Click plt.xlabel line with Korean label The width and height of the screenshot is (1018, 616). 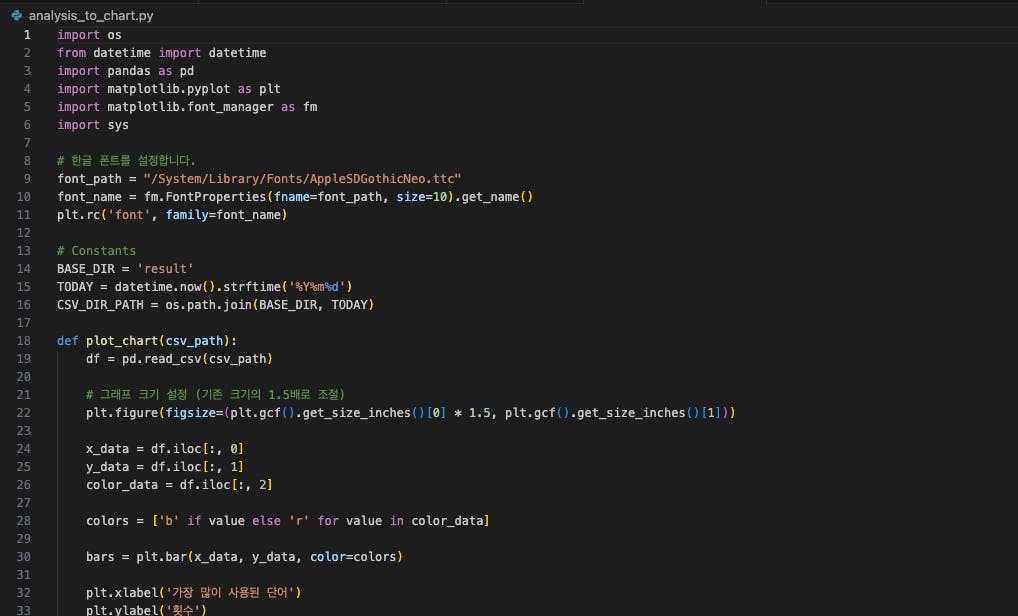tap(193, 593)
